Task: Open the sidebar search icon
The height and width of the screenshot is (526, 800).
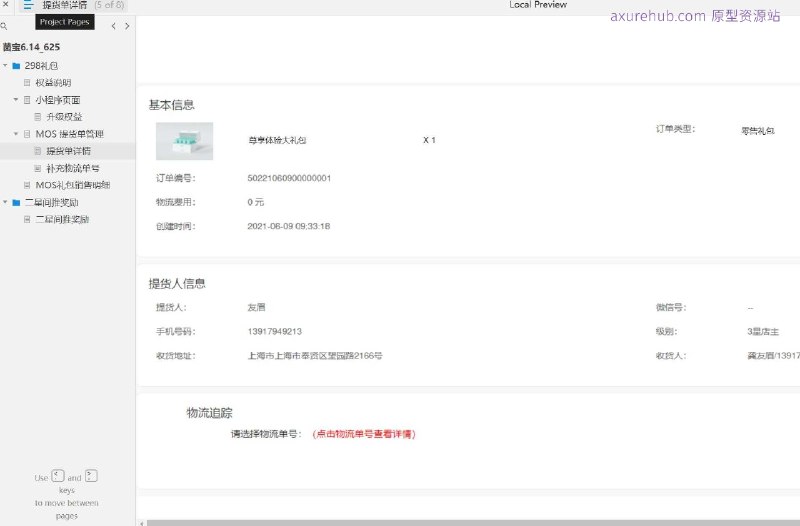Action: coord(4,26)
